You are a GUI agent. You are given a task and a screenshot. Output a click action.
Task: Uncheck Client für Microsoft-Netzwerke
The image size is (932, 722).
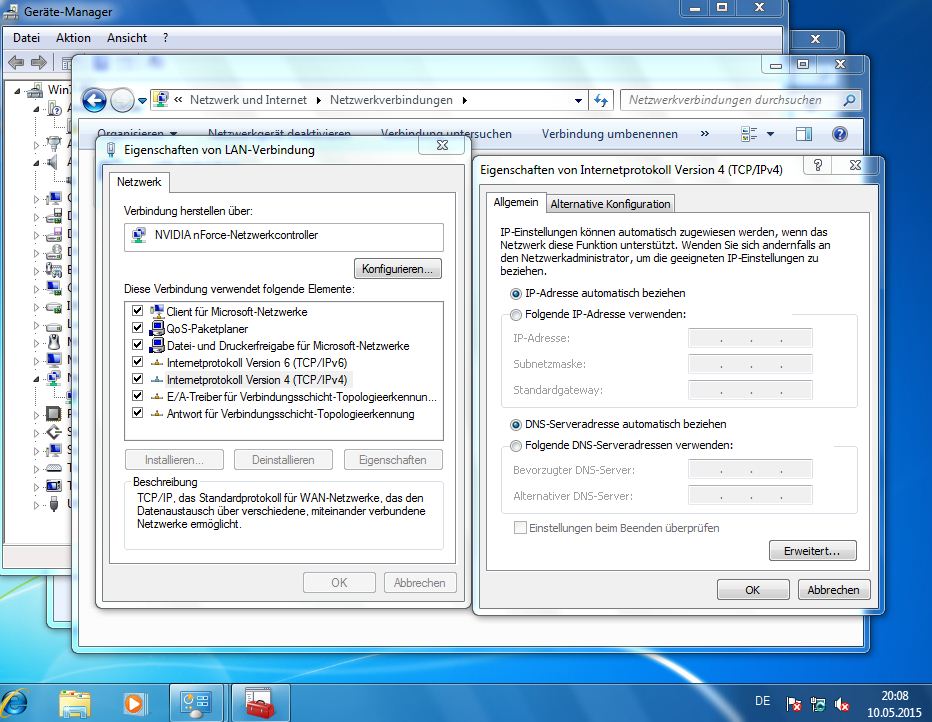pos(138,311)
